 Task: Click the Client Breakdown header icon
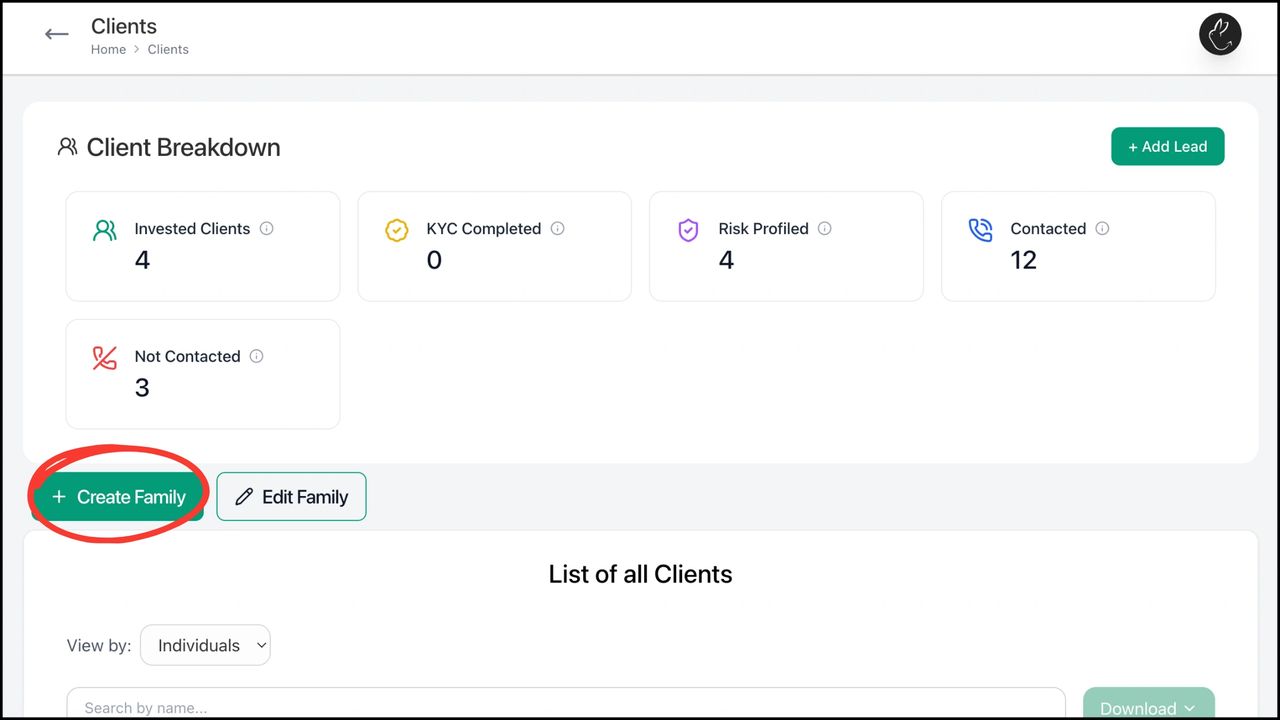[67, 146]
